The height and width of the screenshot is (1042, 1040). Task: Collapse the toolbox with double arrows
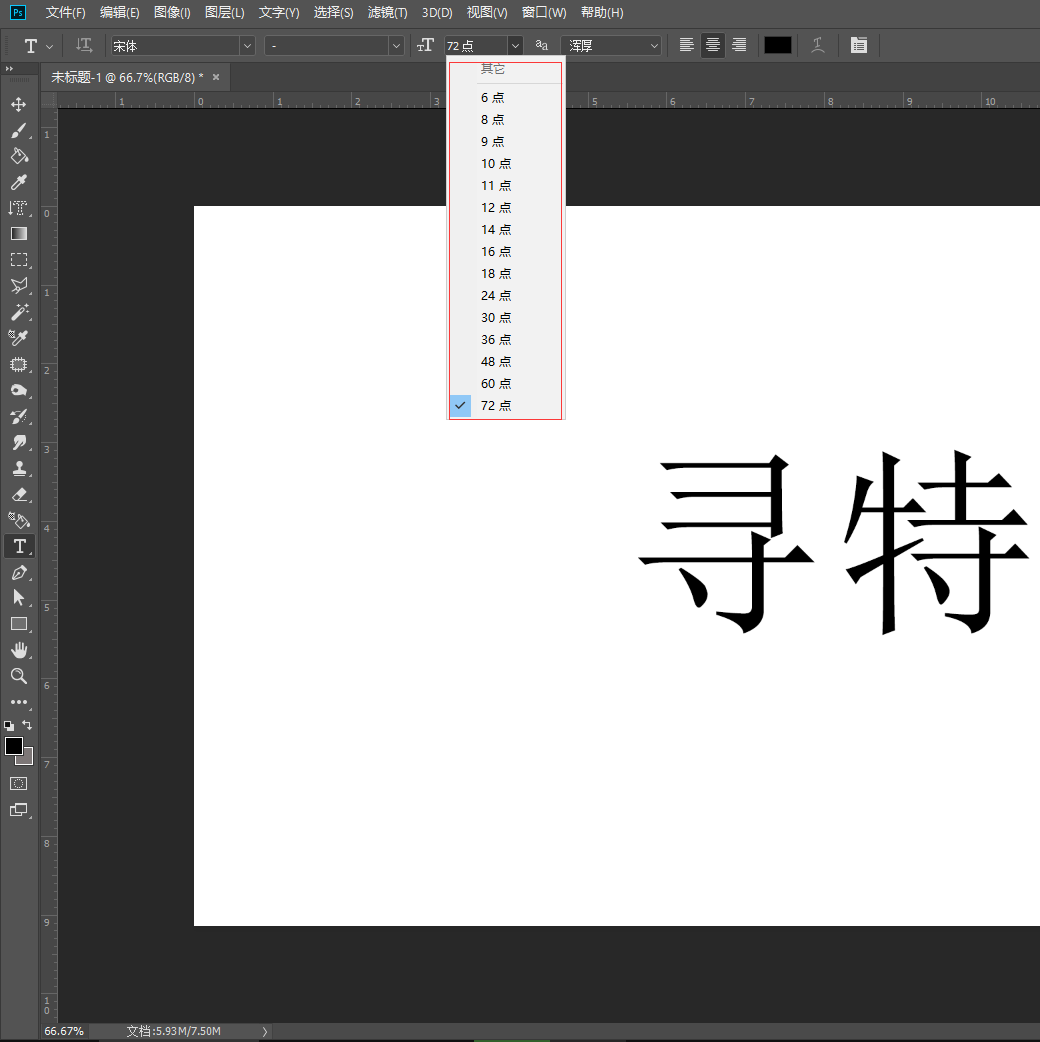coord(9,68)
